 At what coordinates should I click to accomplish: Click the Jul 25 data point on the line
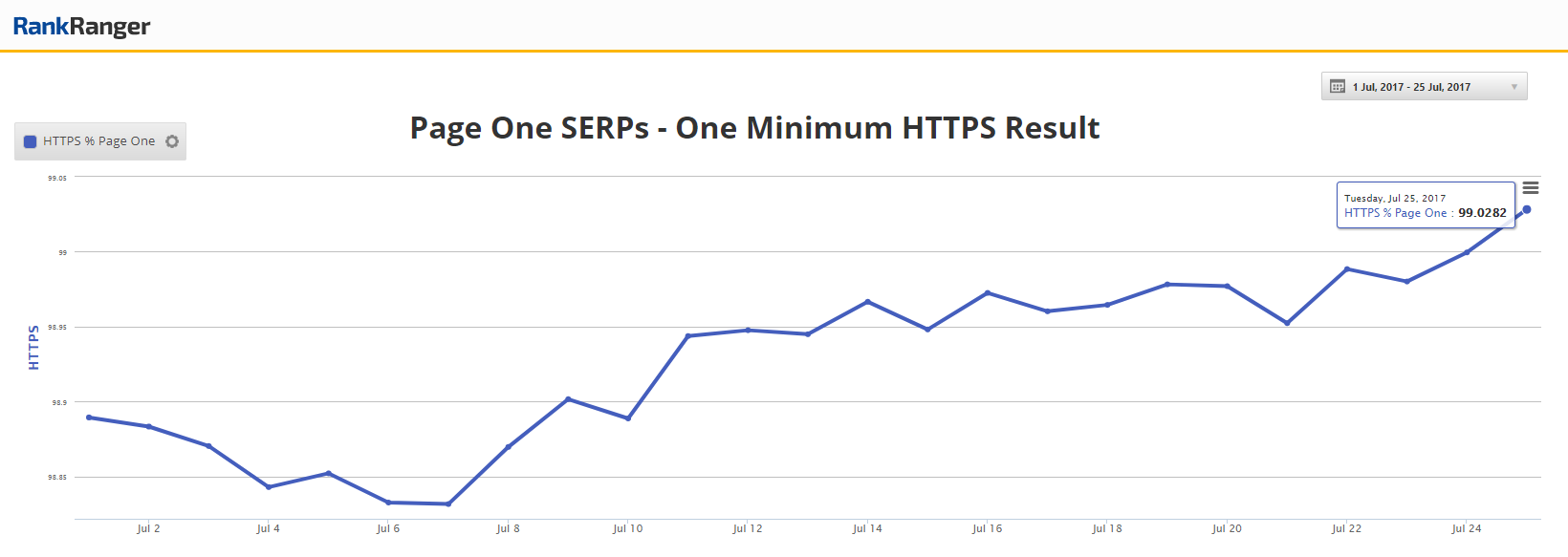click(1527, 209)
